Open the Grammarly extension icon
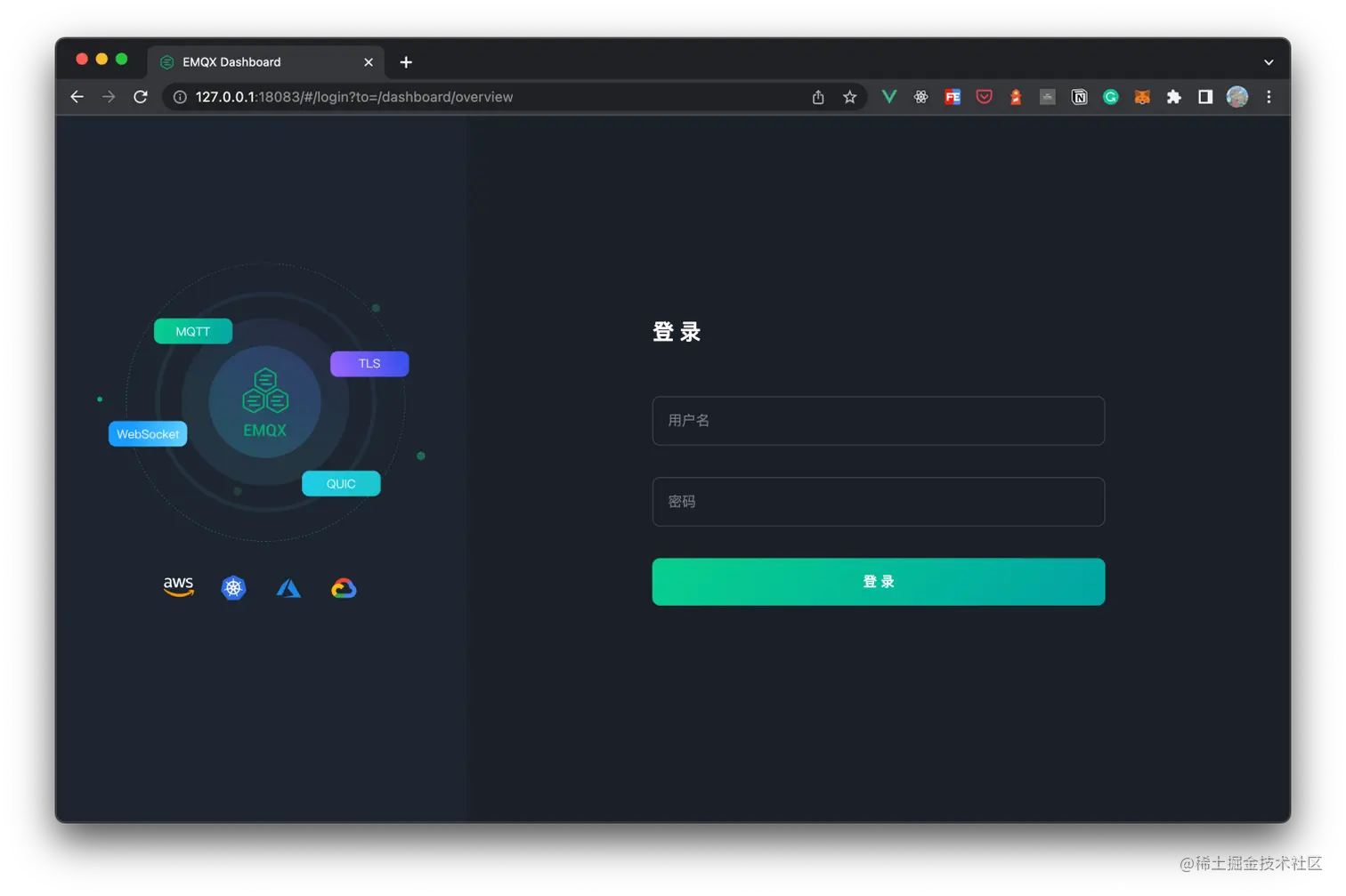The width and height of the screenshot is (1346, 896). (x=1110, y=97)
